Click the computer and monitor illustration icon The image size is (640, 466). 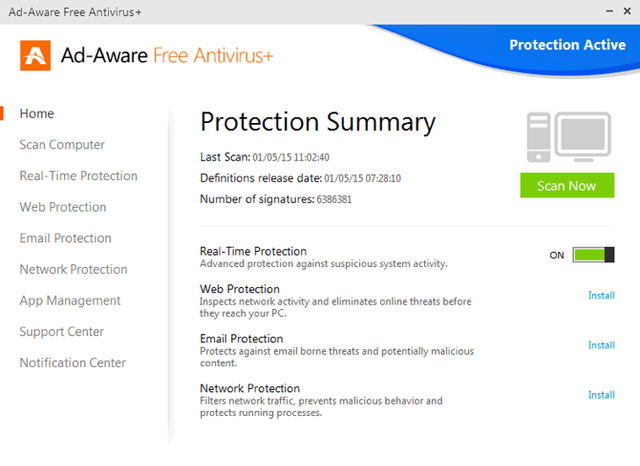tap(569, 137)
